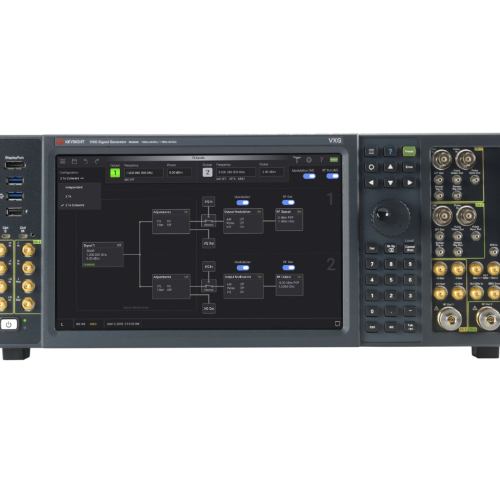Push the up arrow hardware key
The width and height of the screenshot is (500, 500).
point(390,167)
